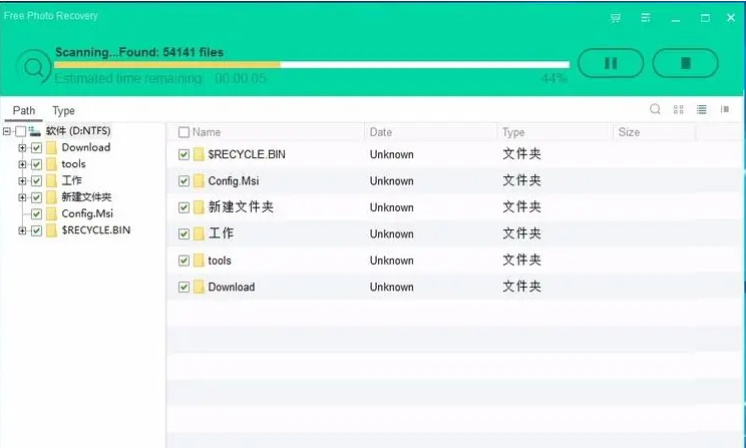746x448 pixels.
Task: Uncheck the Download folder in tree
Action: [37, 148]
